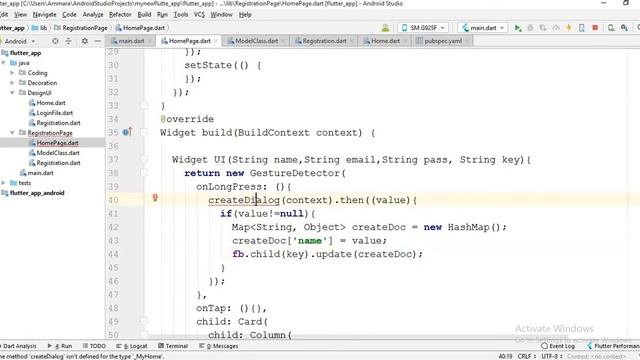Close the pubspec.yaml editor tab
The width and height of the screenshot is (640, 360).
coord(467,41)
